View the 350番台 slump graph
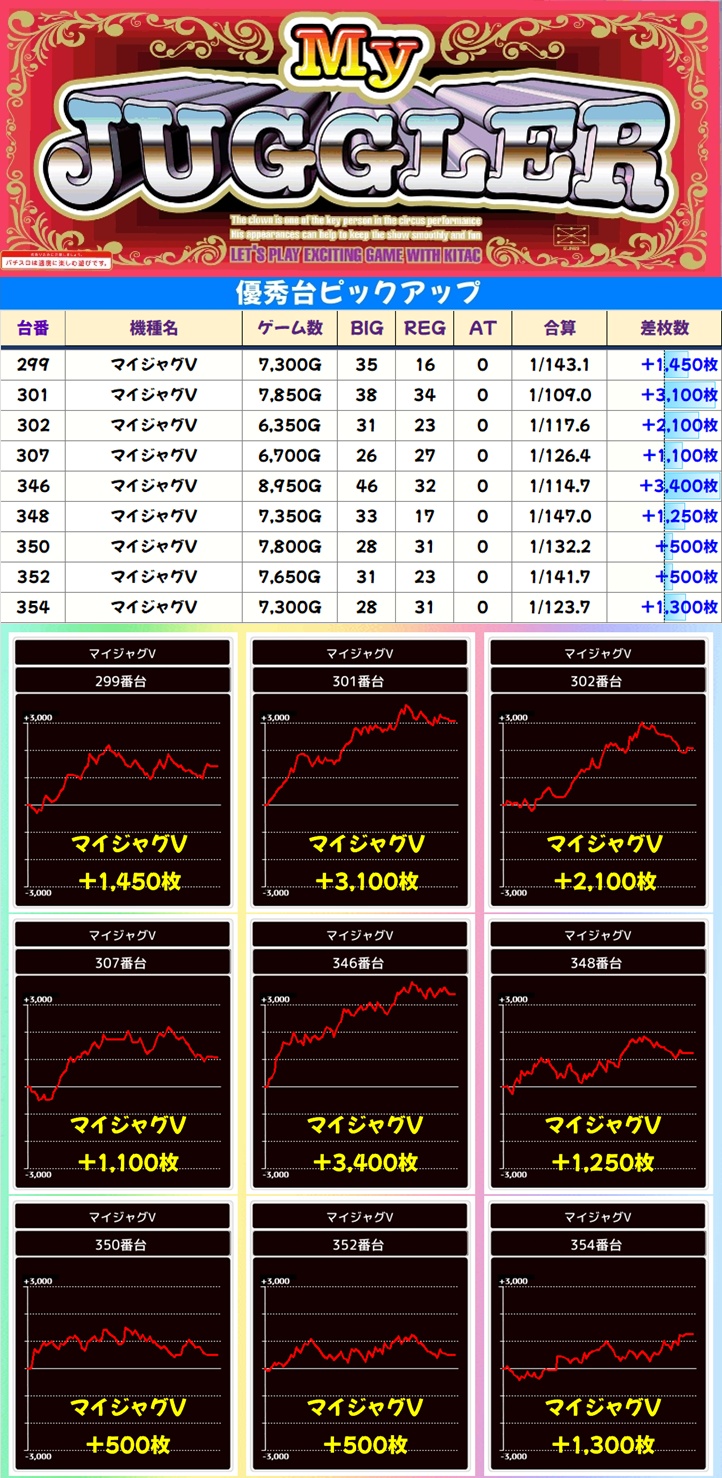The width and height of the screenshot is (722, 1478). [x=122, y=1350]
